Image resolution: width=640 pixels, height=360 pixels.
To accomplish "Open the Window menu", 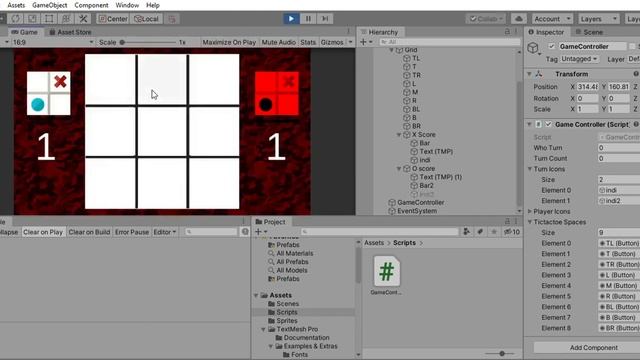I will 127,5.
